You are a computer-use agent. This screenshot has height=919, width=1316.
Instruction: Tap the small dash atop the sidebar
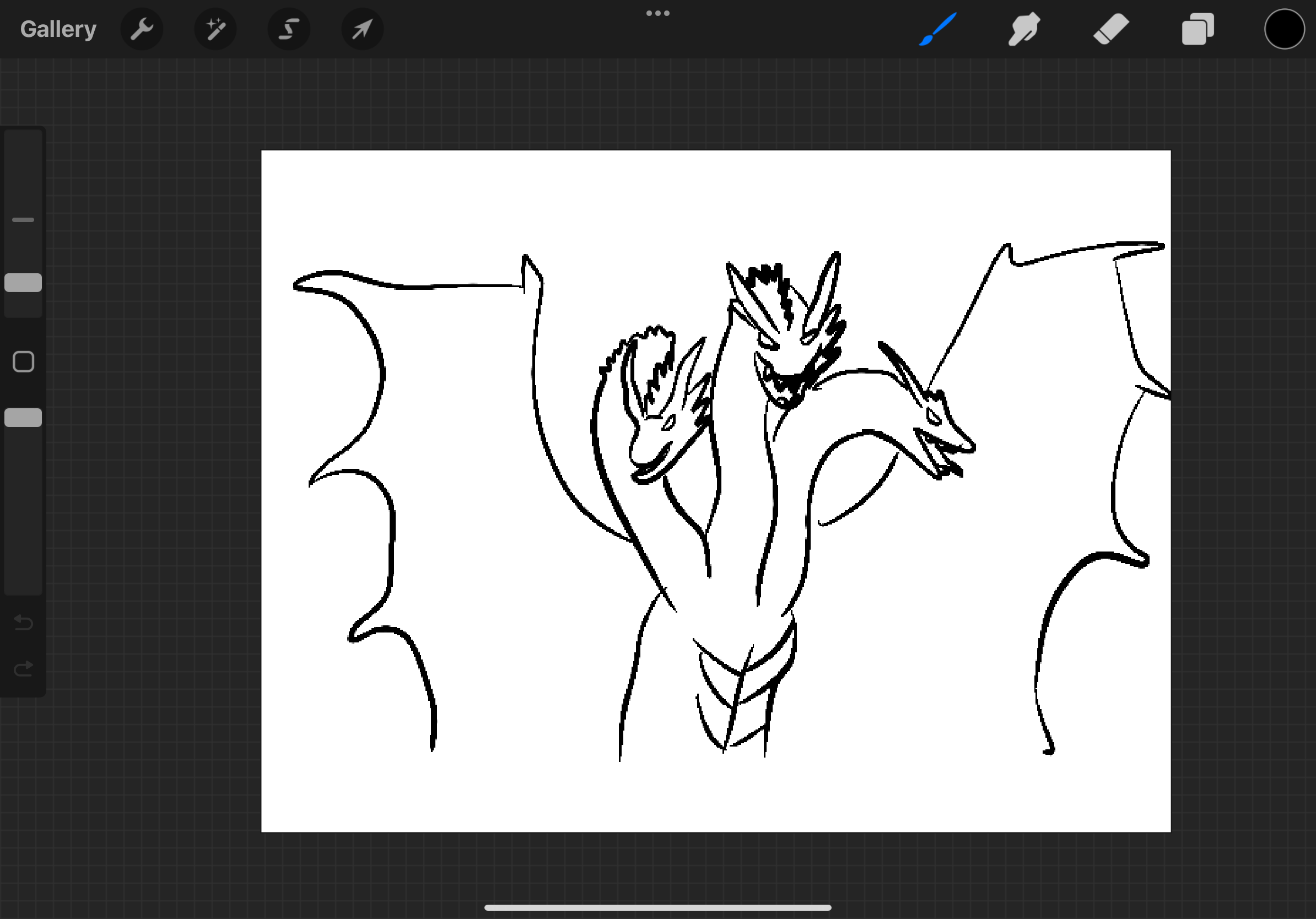pos(23,220)
